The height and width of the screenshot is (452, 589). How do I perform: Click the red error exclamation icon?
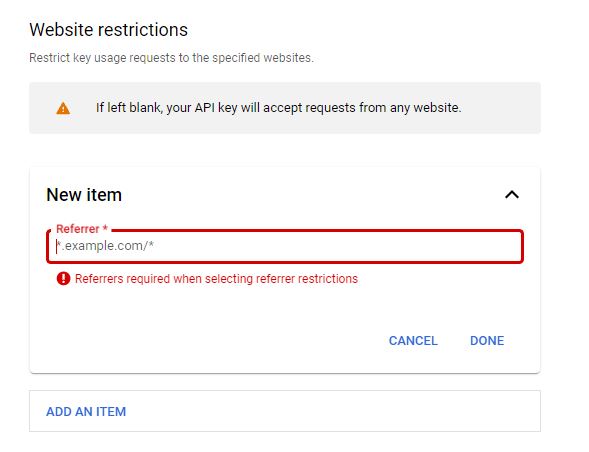click(63, 279)
